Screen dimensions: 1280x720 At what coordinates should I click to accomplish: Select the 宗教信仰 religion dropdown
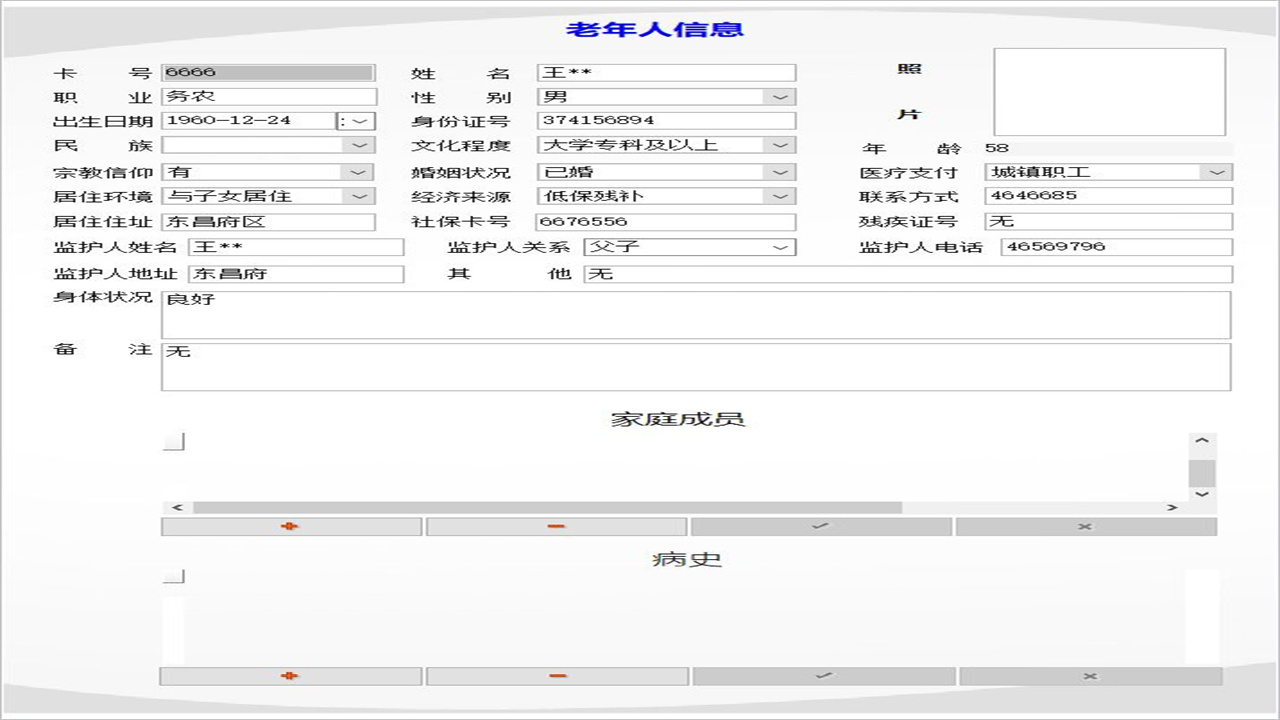tap(360, 171)
